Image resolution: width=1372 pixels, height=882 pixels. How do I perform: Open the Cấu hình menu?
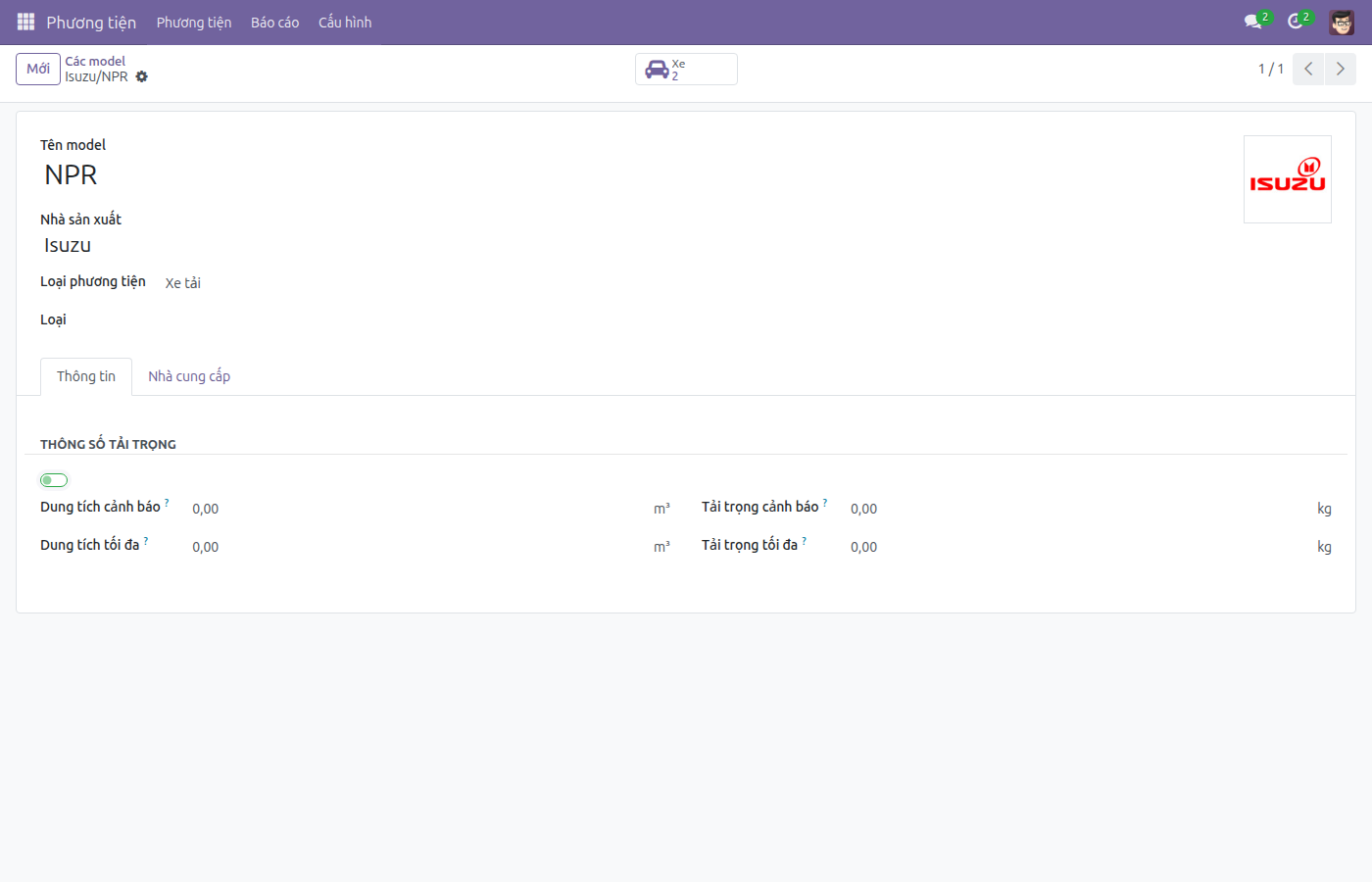345,22
